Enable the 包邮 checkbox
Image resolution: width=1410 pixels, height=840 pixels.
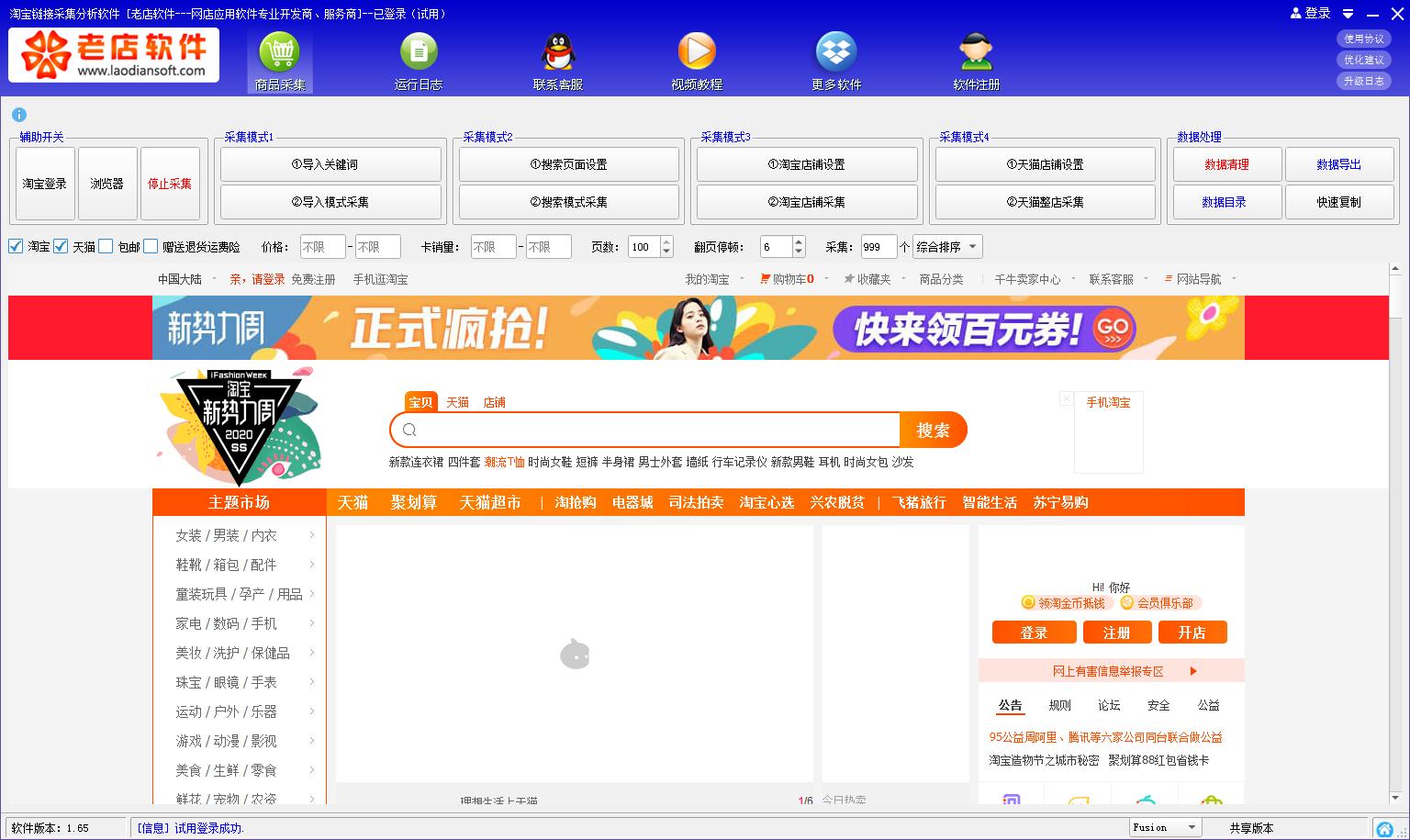click(x=106, y=246)
